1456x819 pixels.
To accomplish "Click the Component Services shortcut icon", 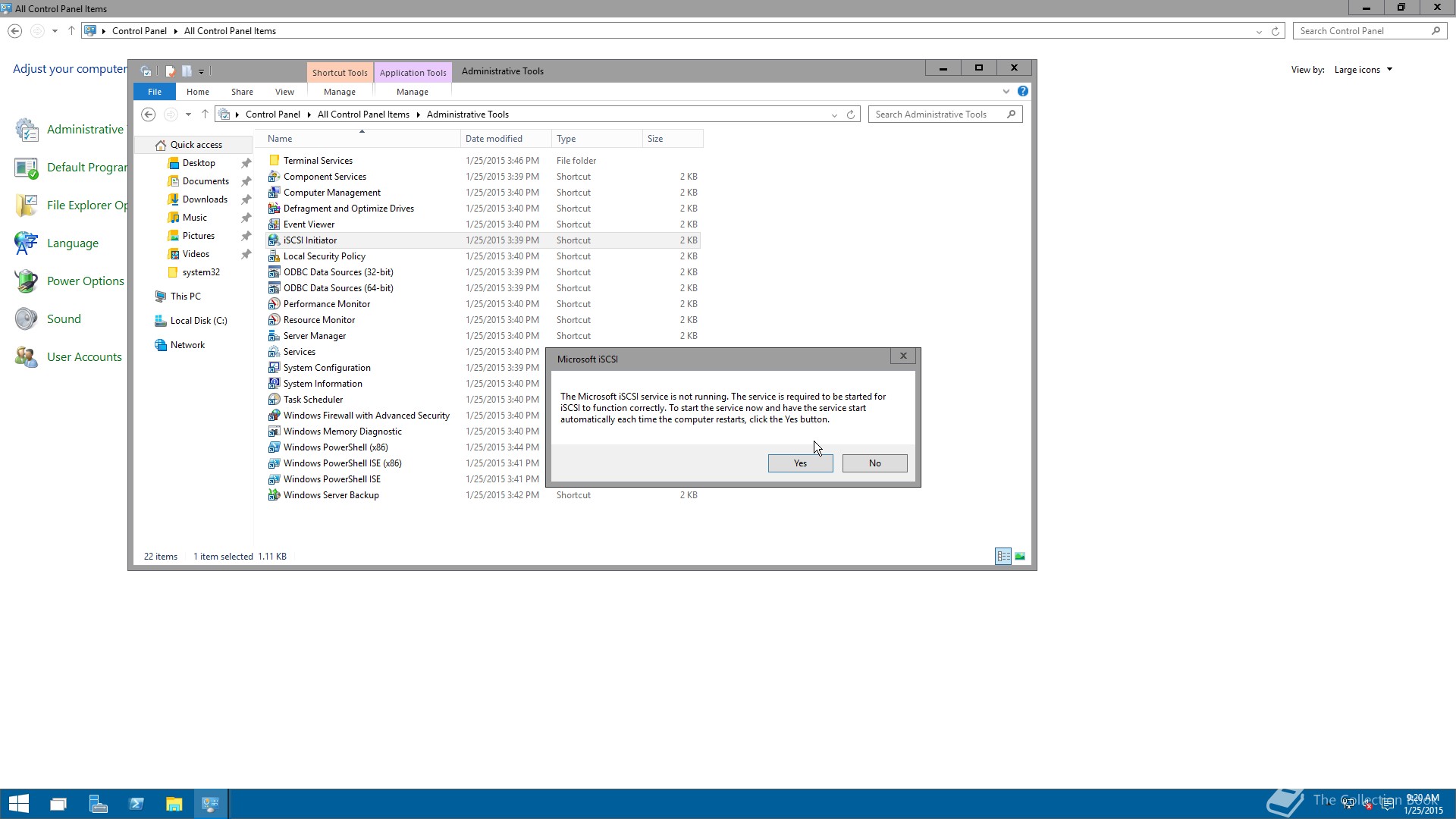I will point(275,177).
